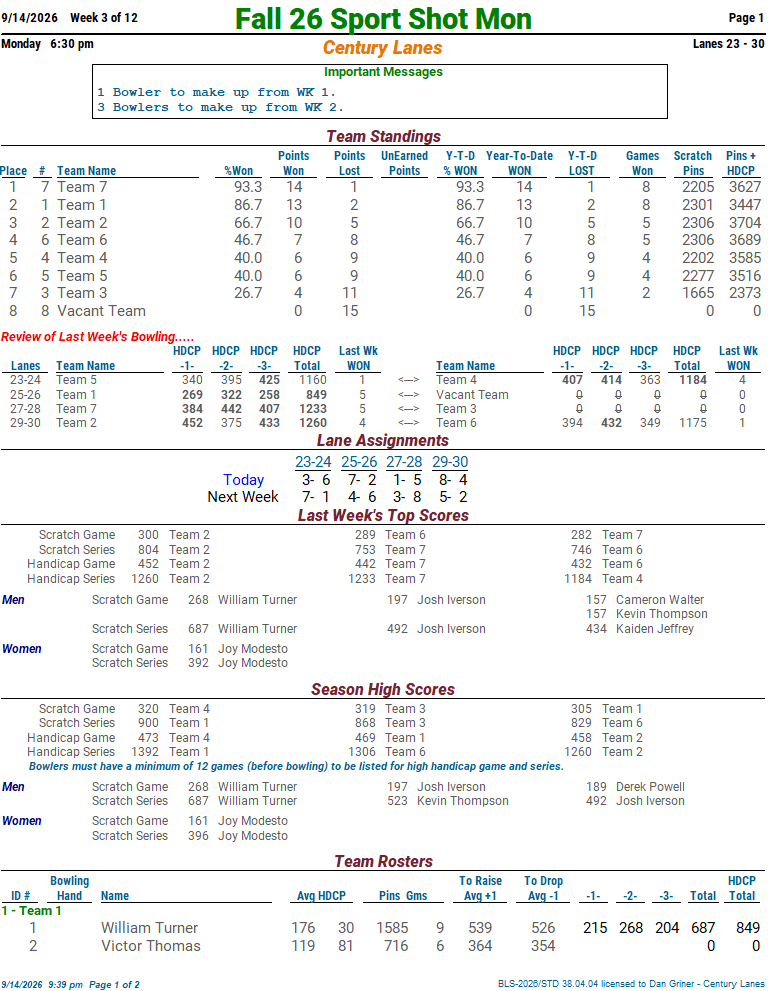The height and width of the screenshot is (991, 768).
Task: Click Joy Modesto's 392 scratch series entry
Action: (238, 663)
